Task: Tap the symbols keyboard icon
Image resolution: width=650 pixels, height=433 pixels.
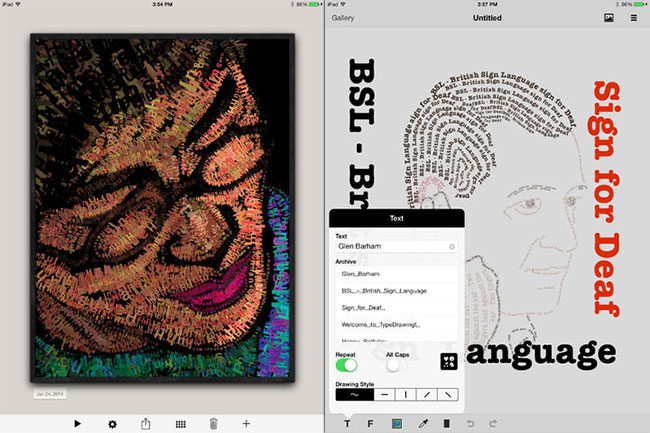Action: 449,361
